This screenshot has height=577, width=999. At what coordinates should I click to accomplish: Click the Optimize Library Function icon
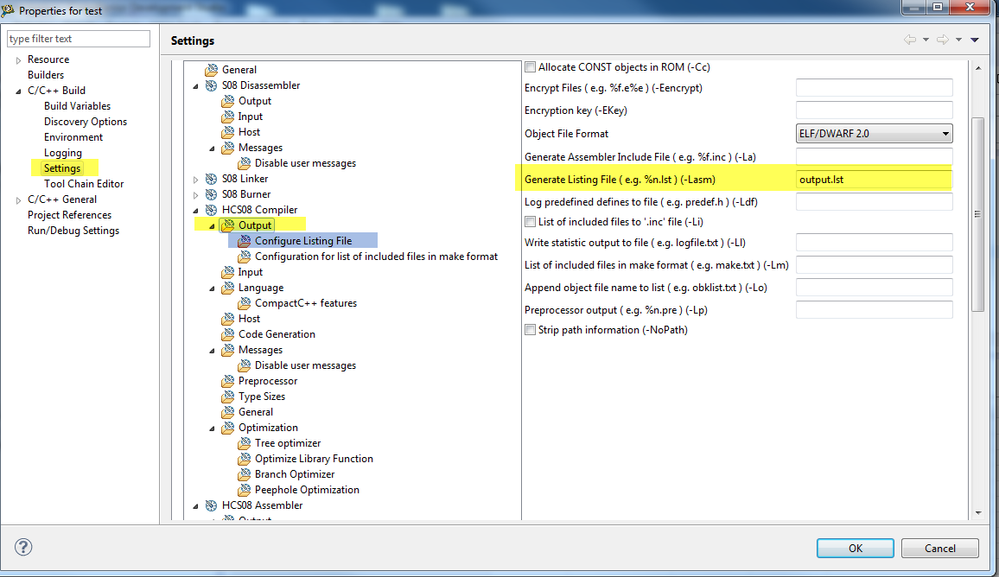pos(244,459)
